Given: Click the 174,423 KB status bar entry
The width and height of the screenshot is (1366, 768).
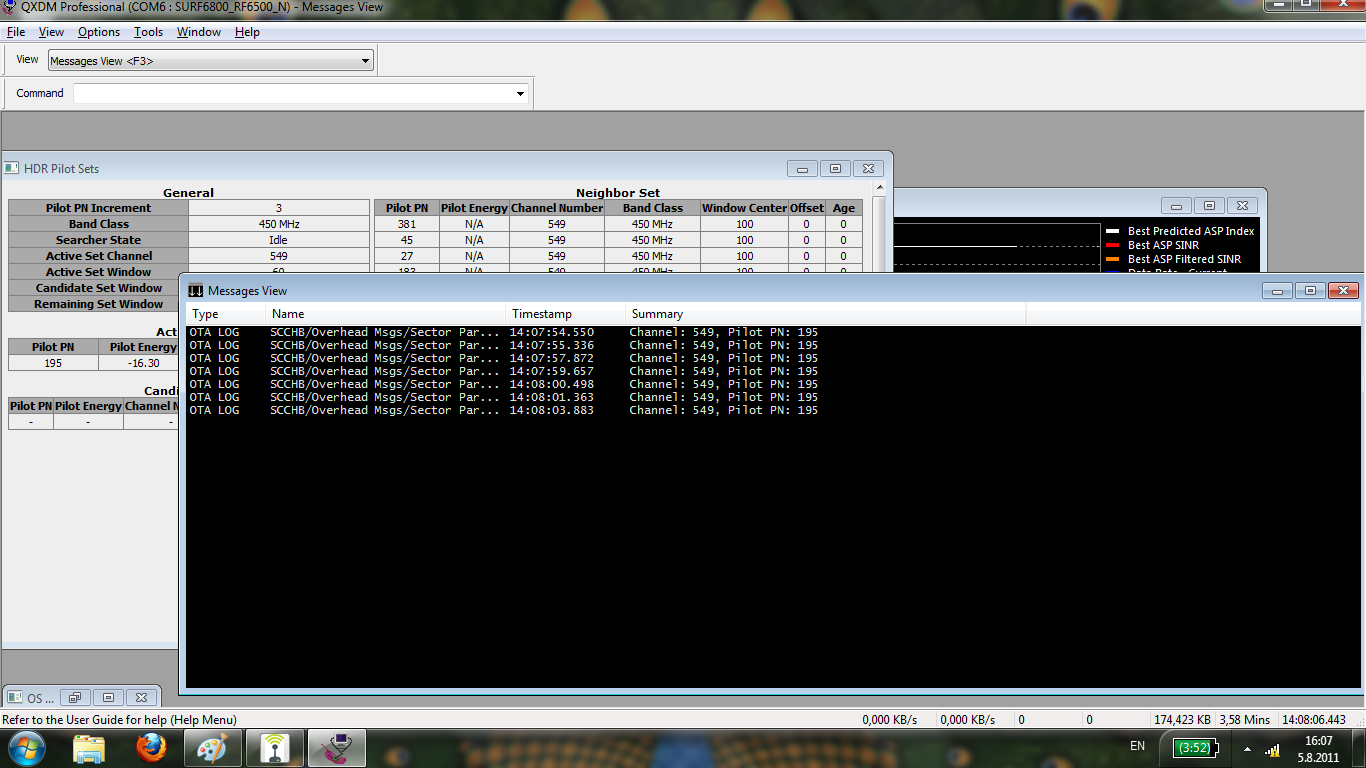Looking at the screenshot, I should pyautogui.click(x=1182, y=720).
